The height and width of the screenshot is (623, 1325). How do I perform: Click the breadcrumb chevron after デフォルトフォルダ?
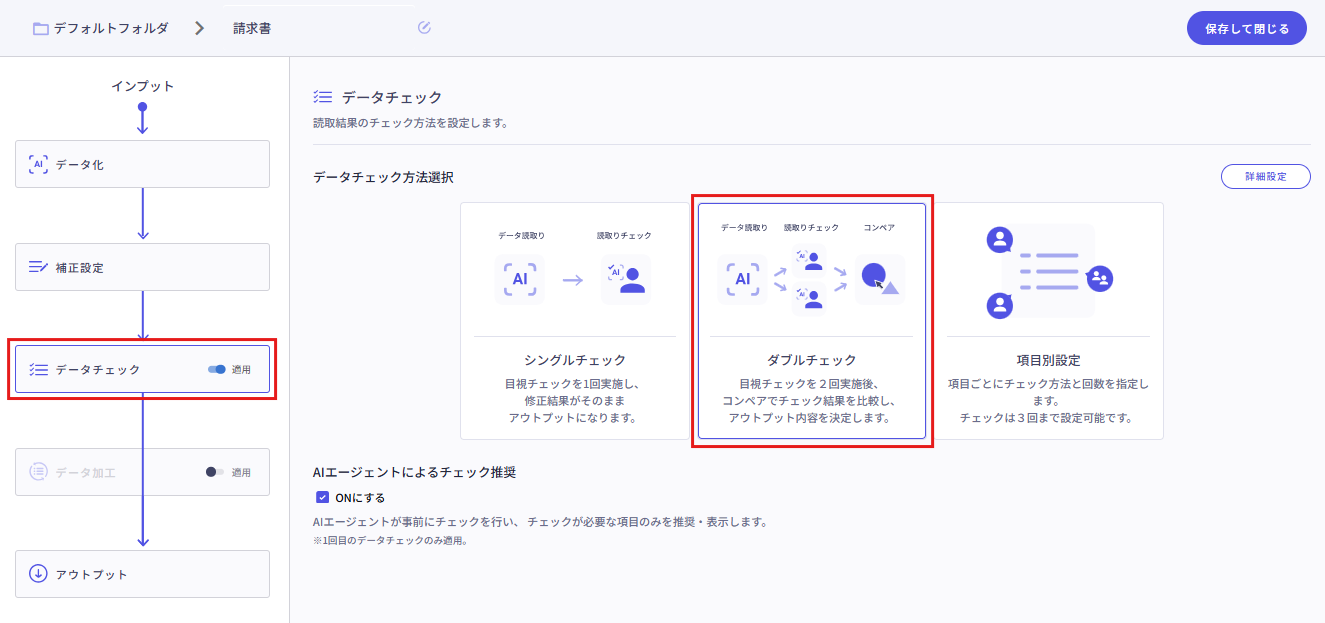coord(200,28)
